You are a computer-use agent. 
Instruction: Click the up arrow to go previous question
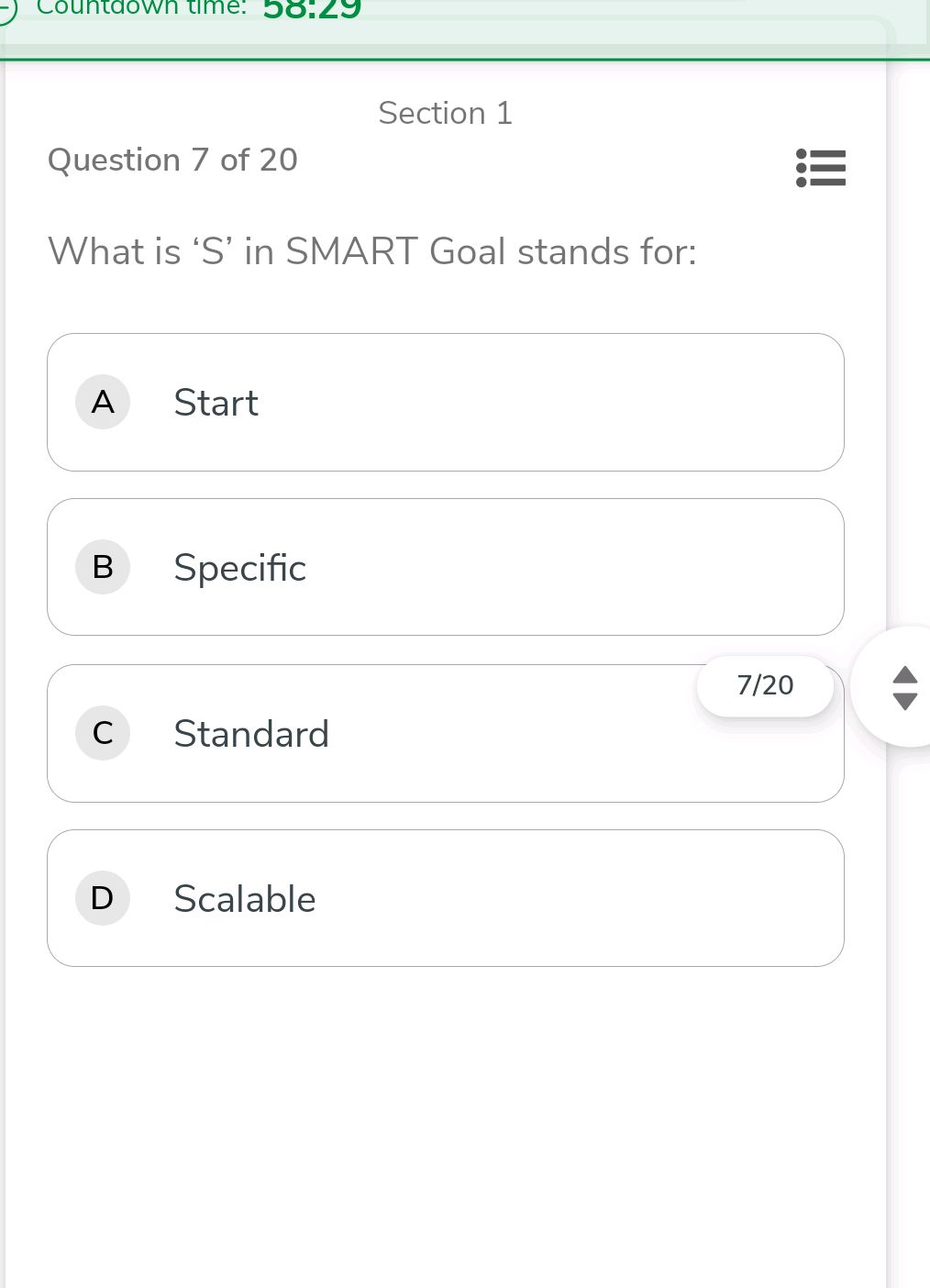[904, 676]
